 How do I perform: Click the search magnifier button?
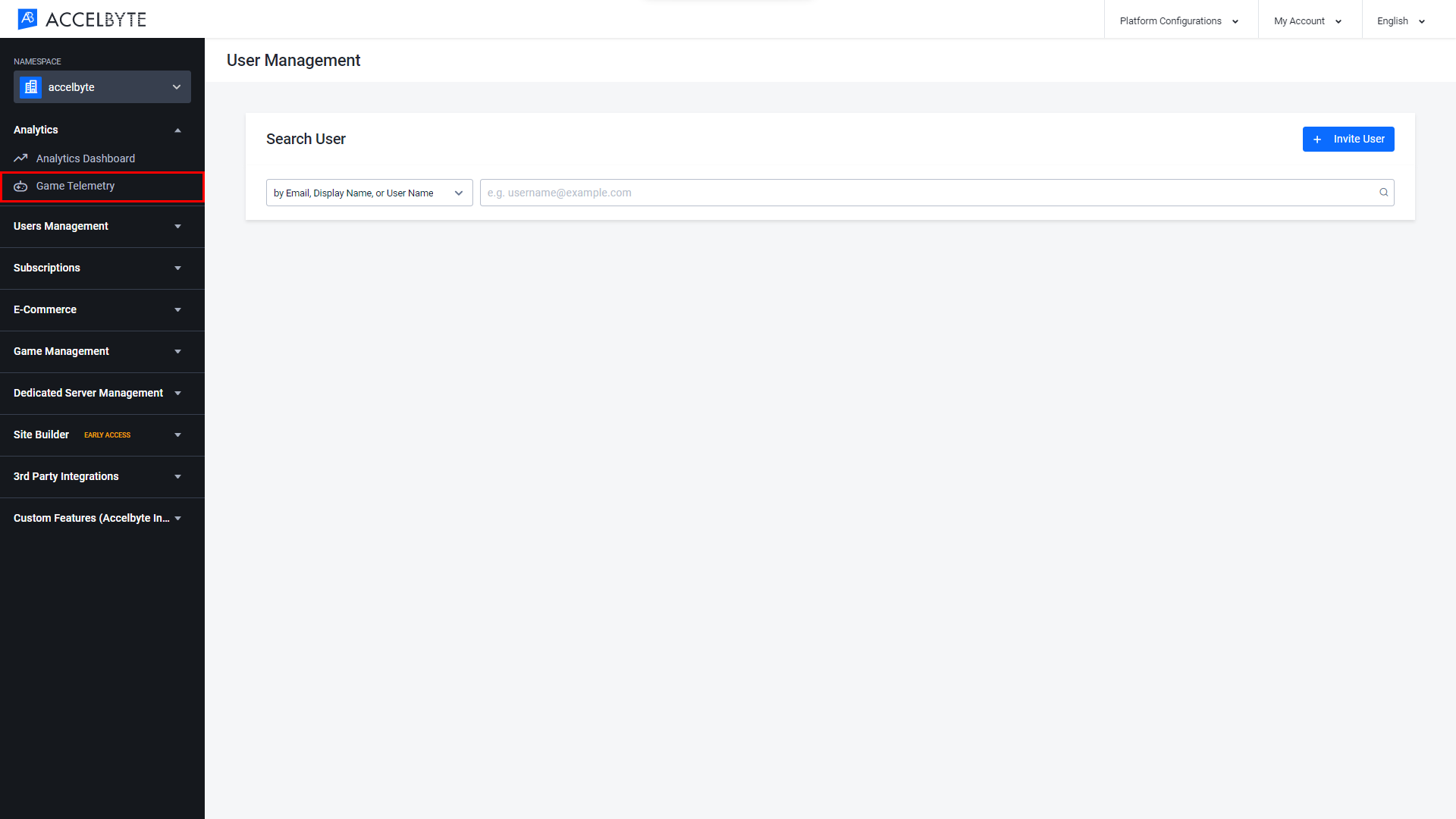(x=1384, y=192)
